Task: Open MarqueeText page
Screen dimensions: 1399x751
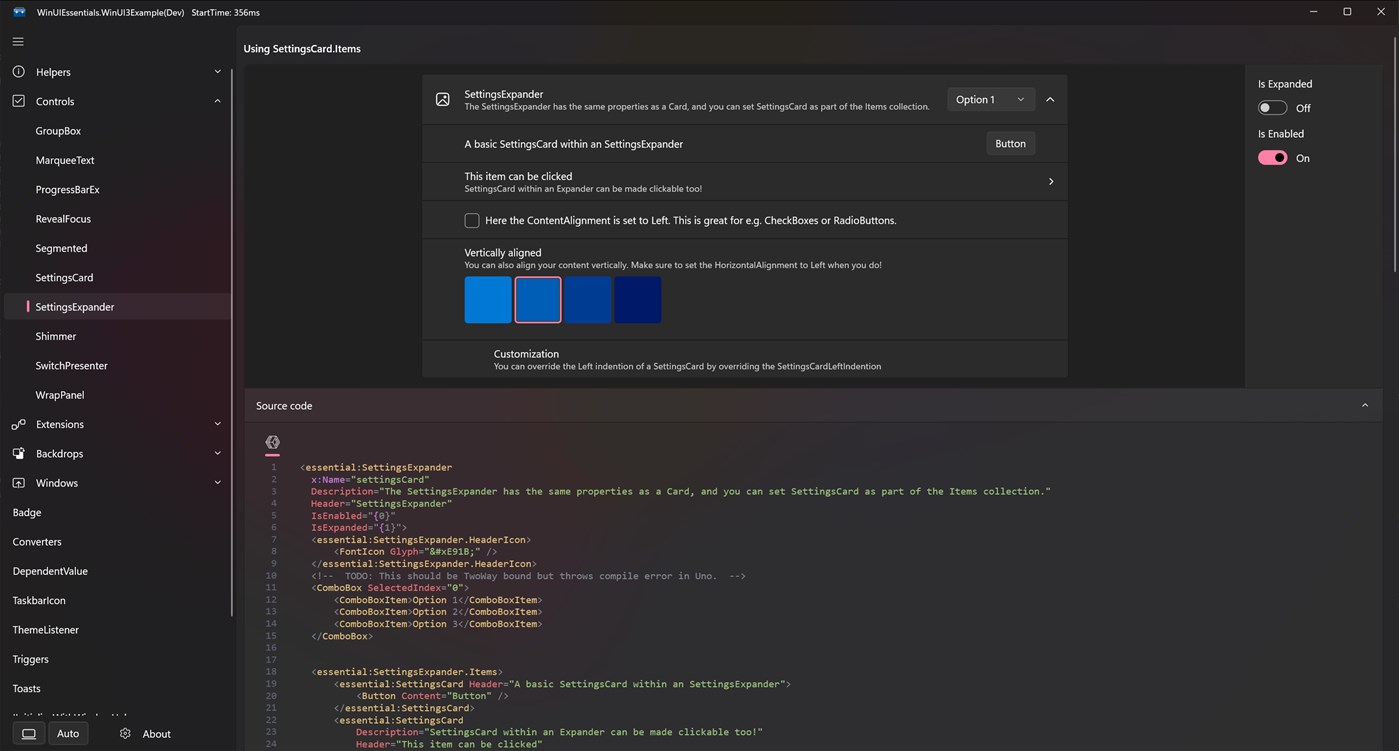Action: pos(117,160)
